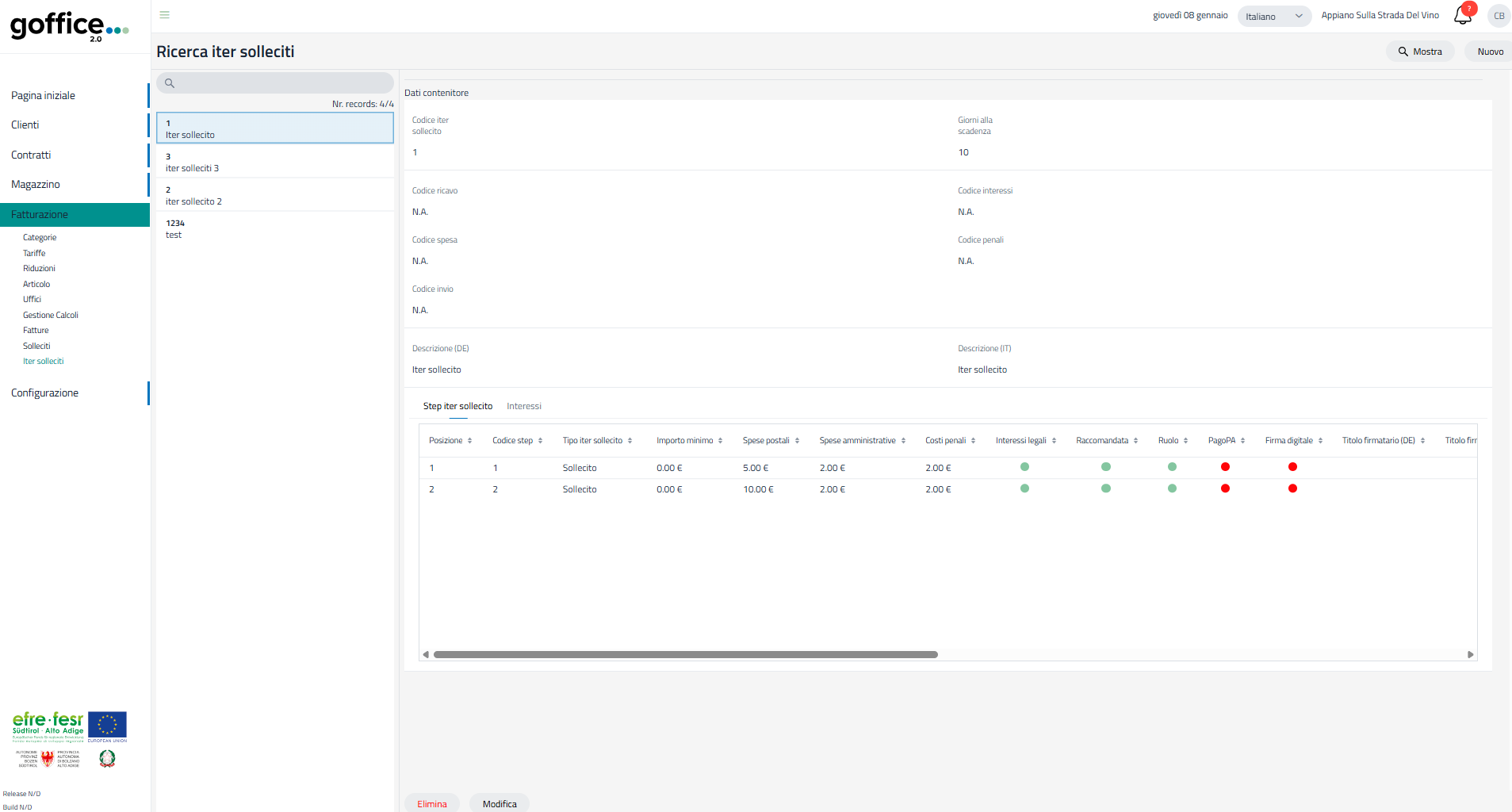Switch to the Interessi tab
Image resolution: width=1512 pixels, height=812 pixels.
[523, 407]
